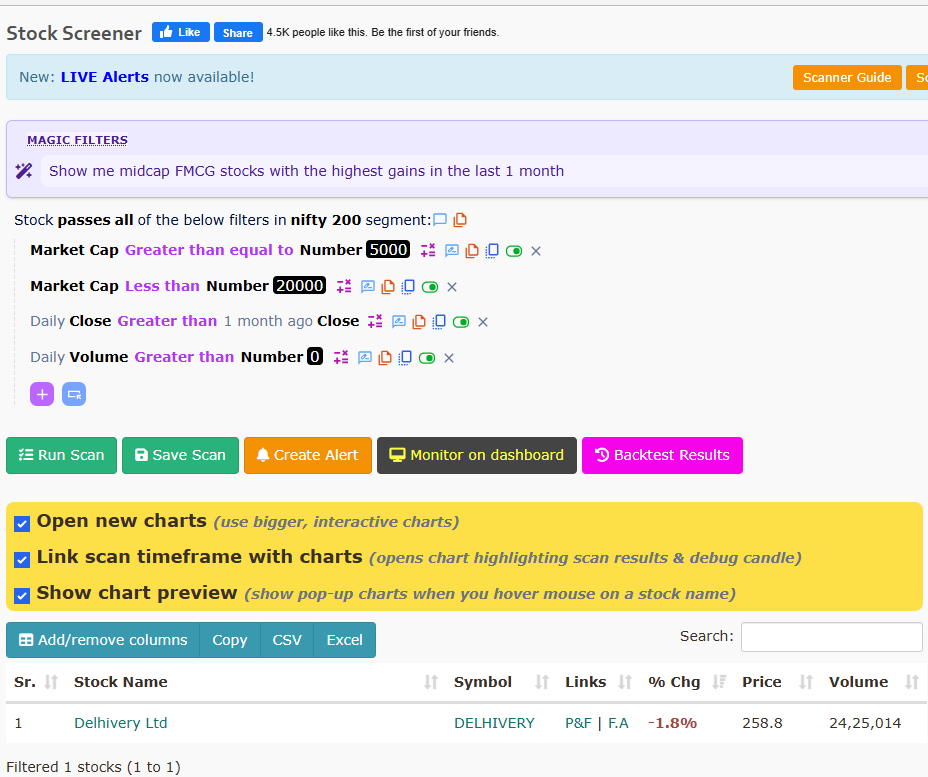Change 'Greater than' operator on Daily Volume
This screenshot has height=777, width=928.
[x=184, y=357]
